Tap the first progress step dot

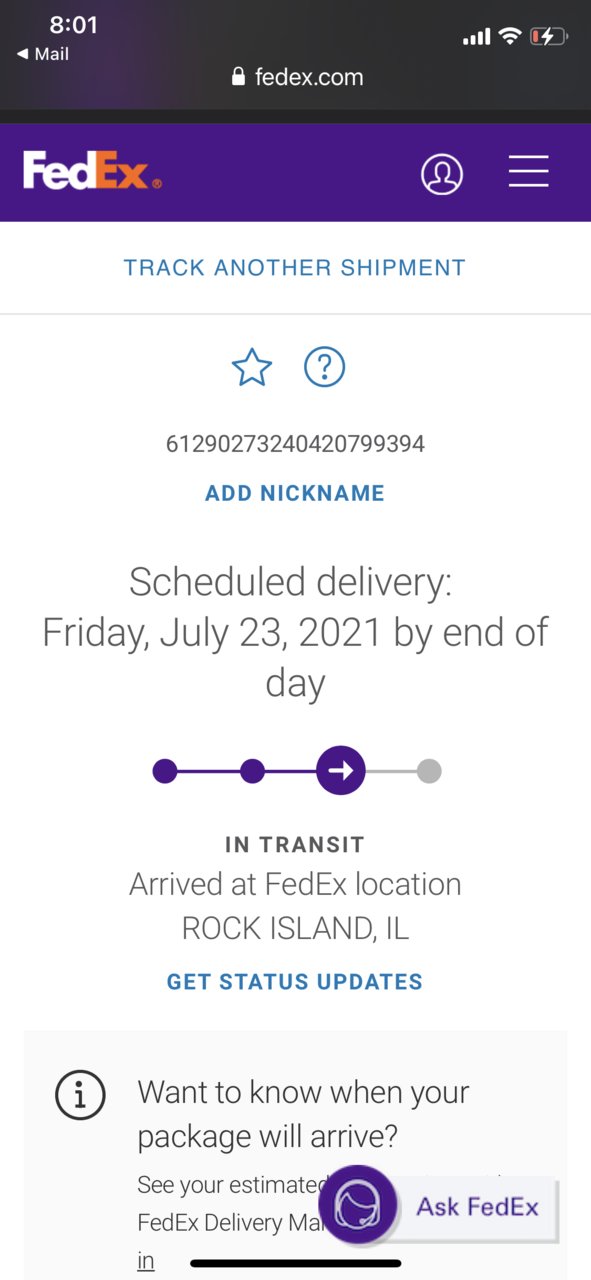pos(165,771)
